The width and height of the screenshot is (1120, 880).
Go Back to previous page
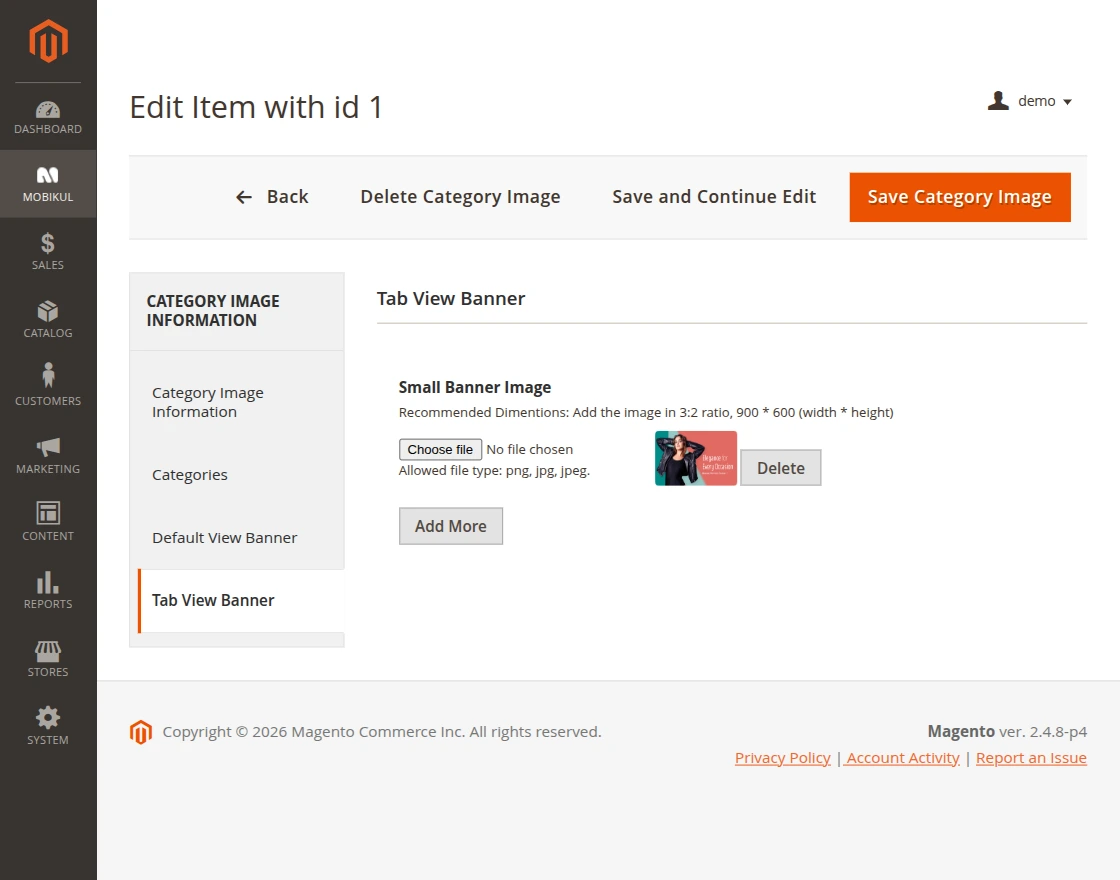point(272,197)
